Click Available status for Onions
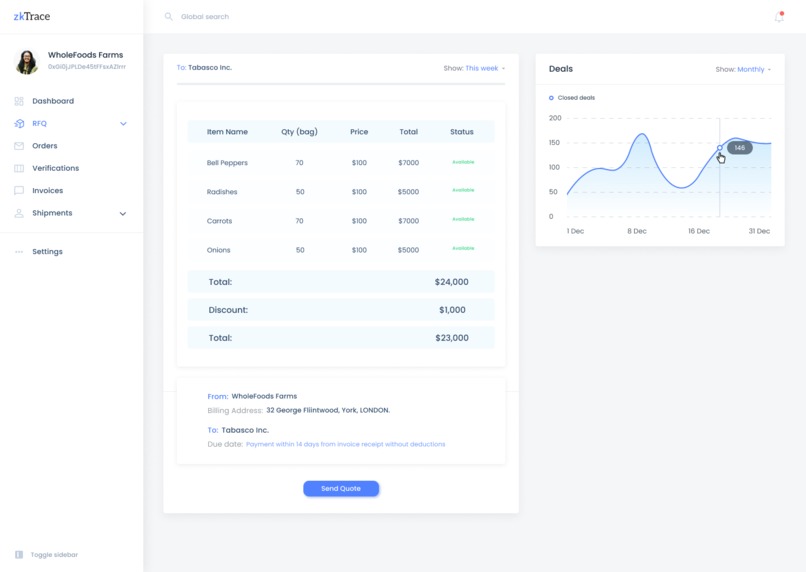The image size is (806, 572). click(463, 248)
